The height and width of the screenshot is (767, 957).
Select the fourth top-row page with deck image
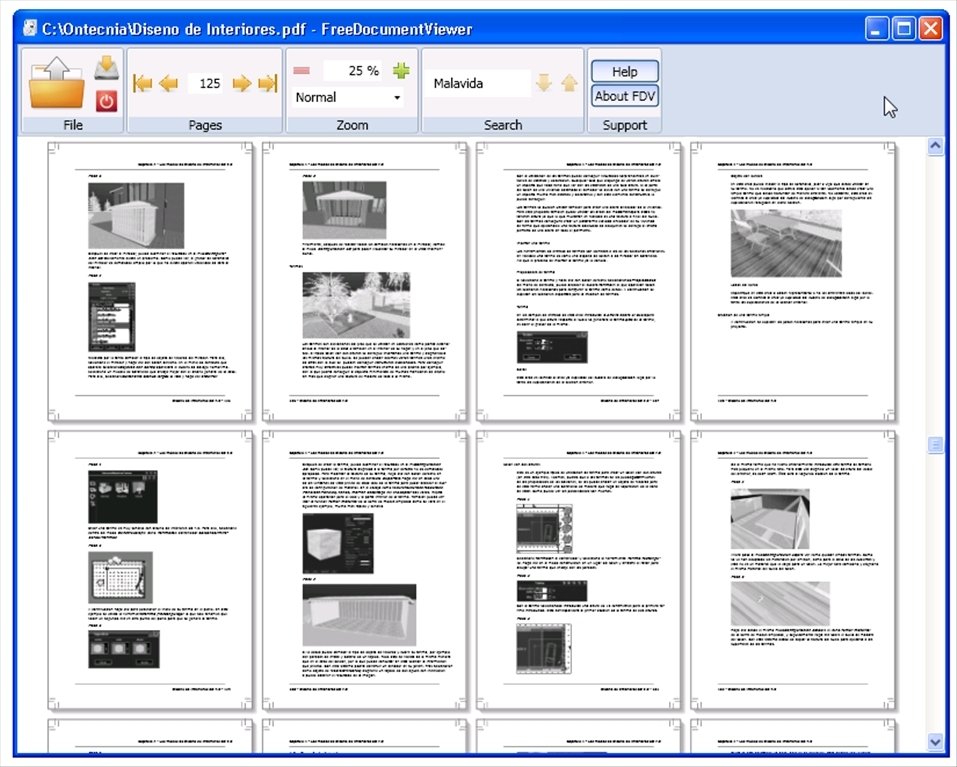pyautogui.click(x=793, y=281)
